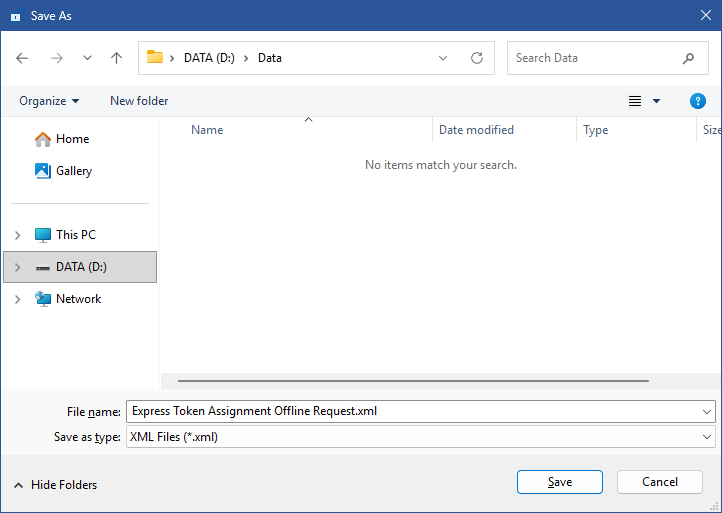Open the Organize menu
The width and height of the screenshot is (722, 513).
(49, 101)
